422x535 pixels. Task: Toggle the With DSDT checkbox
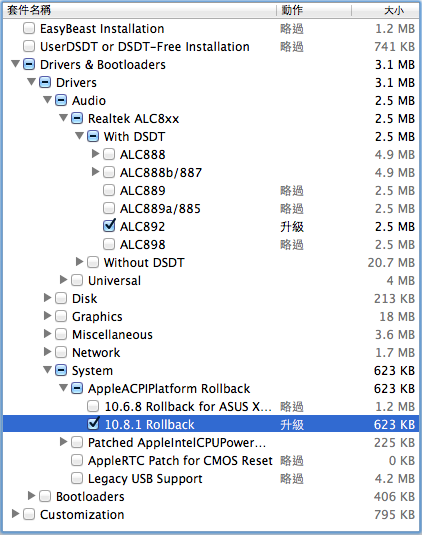93,136
